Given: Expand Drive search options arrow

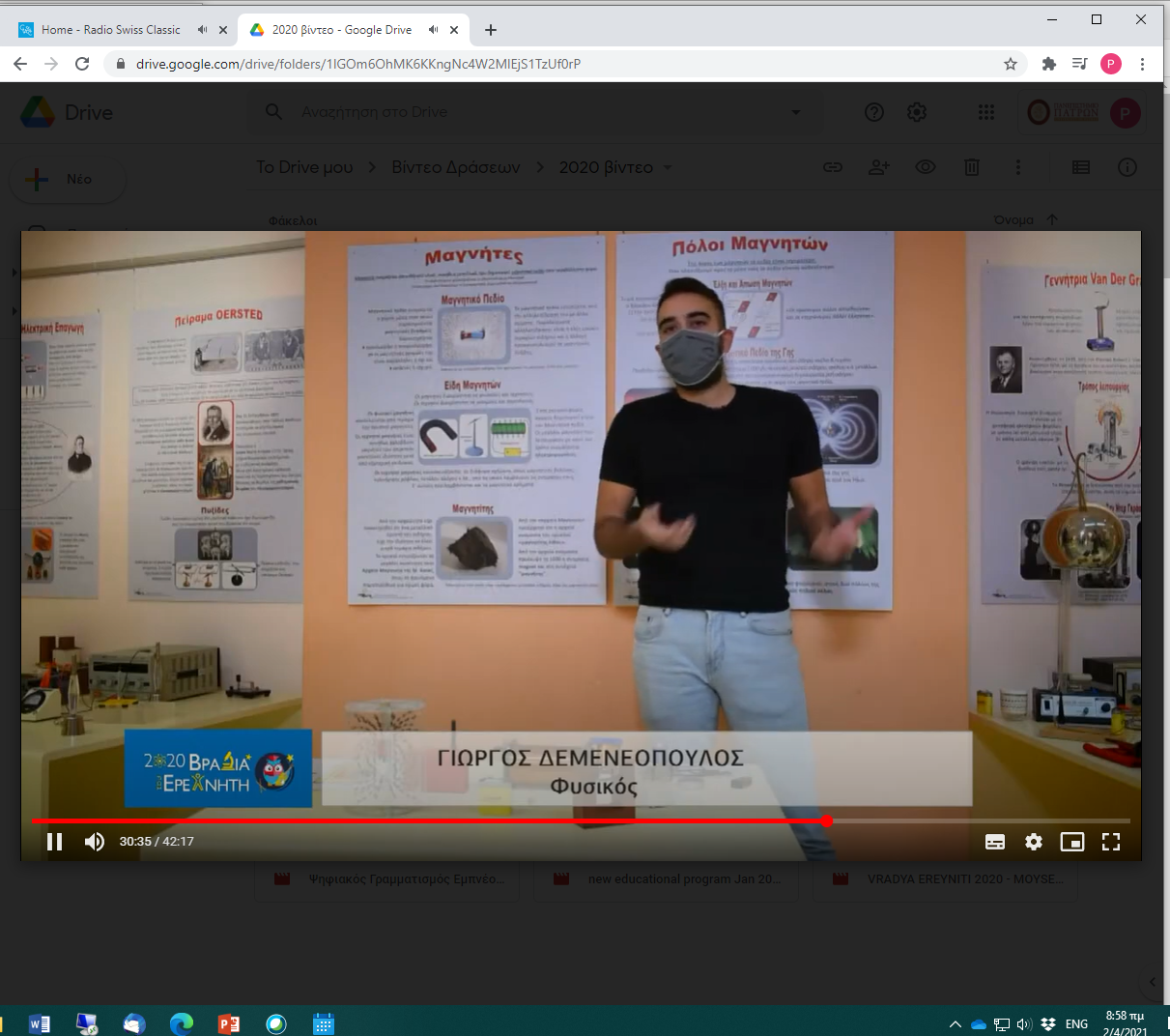Looking at the screenshot, I should tap(796, 112).
